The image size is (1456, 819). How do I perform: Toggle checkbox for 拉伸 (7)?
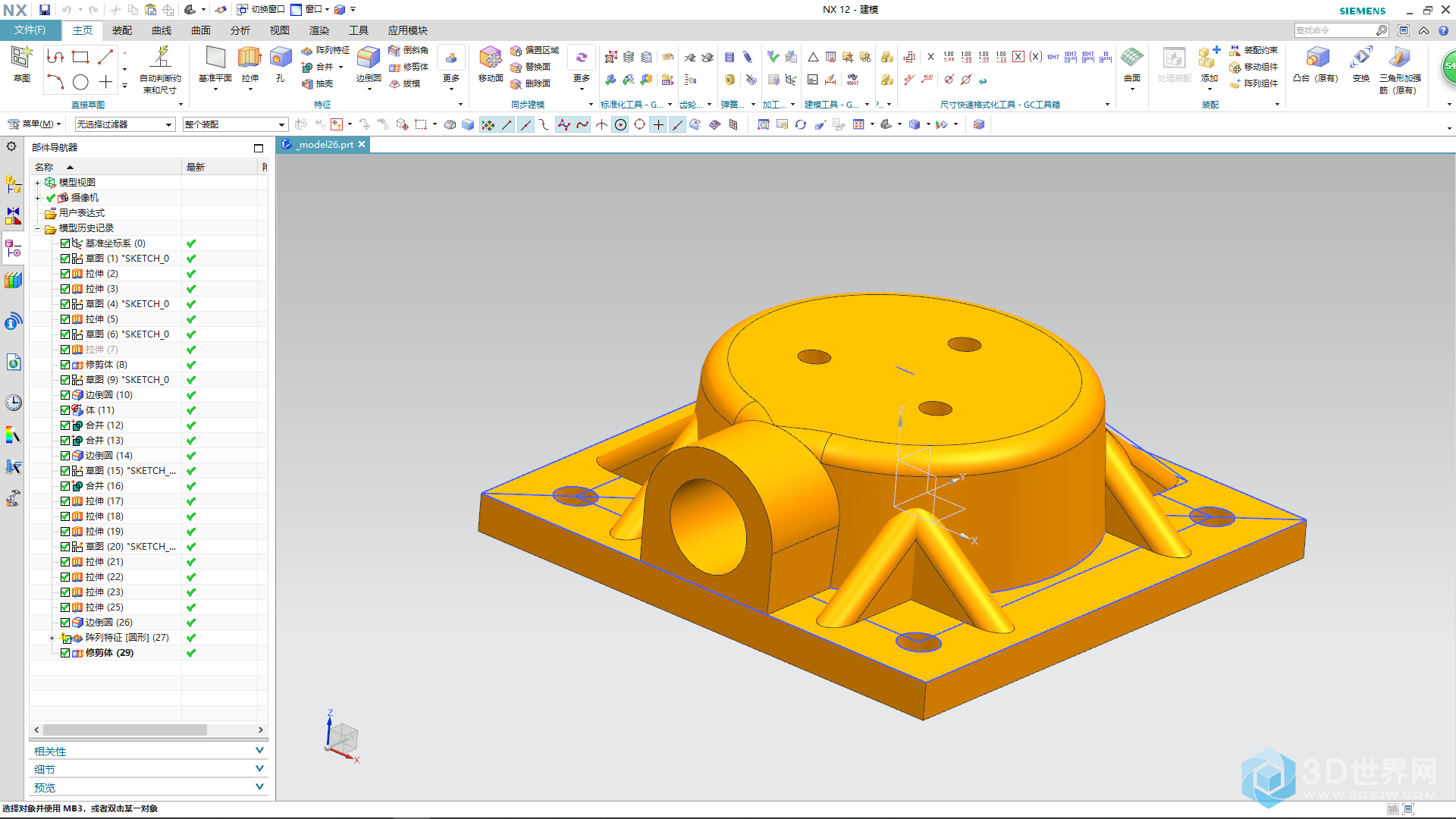pyautogui.click(x=65, y=350)
